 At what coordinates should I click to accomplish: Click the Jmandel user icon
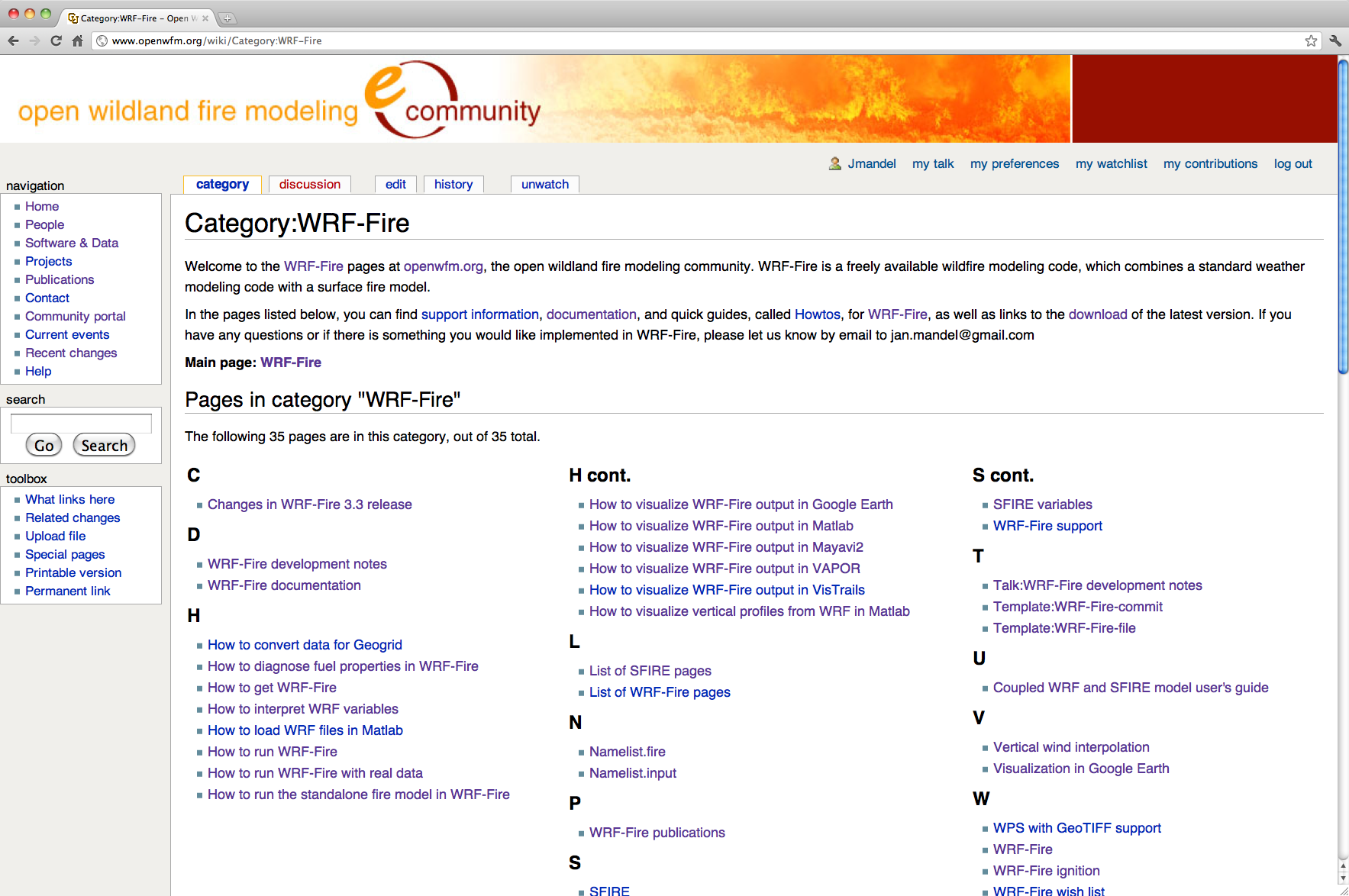pos(835,163)
